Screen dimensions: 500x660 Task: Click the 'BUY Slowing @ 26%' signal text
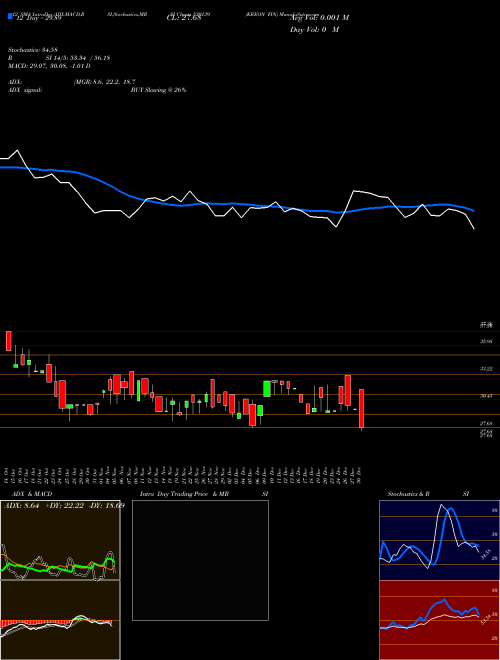[x=158, y=90]
